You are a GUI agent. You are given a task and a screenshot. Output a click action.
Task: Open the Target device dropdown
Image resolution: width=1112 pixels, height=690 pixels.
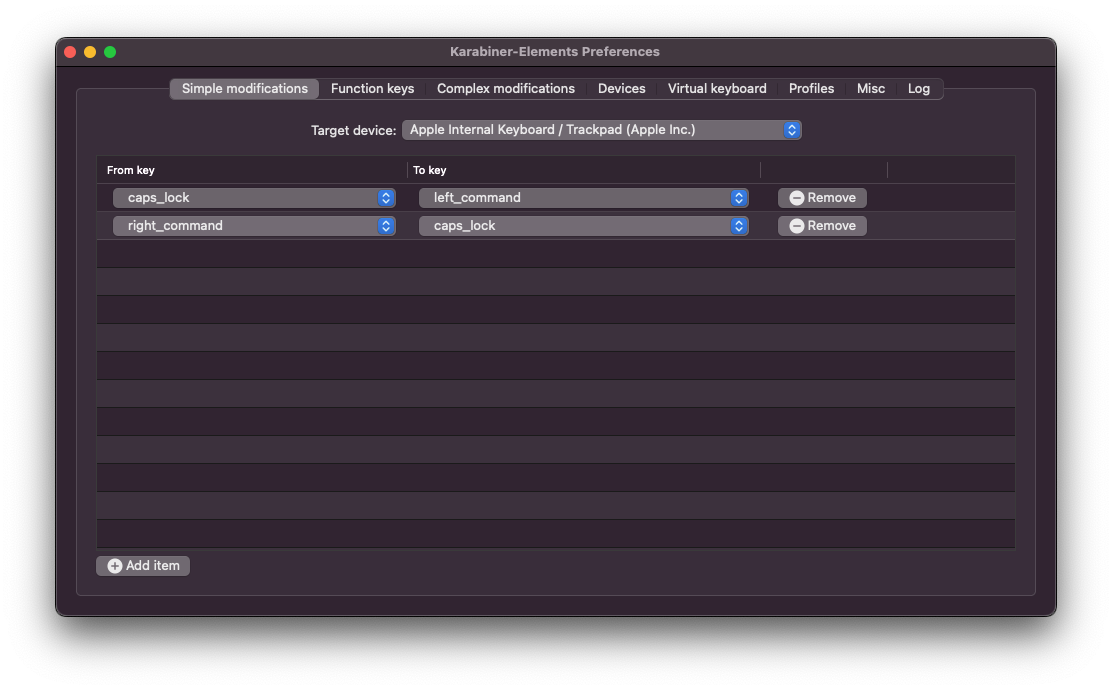coord(601,130)
